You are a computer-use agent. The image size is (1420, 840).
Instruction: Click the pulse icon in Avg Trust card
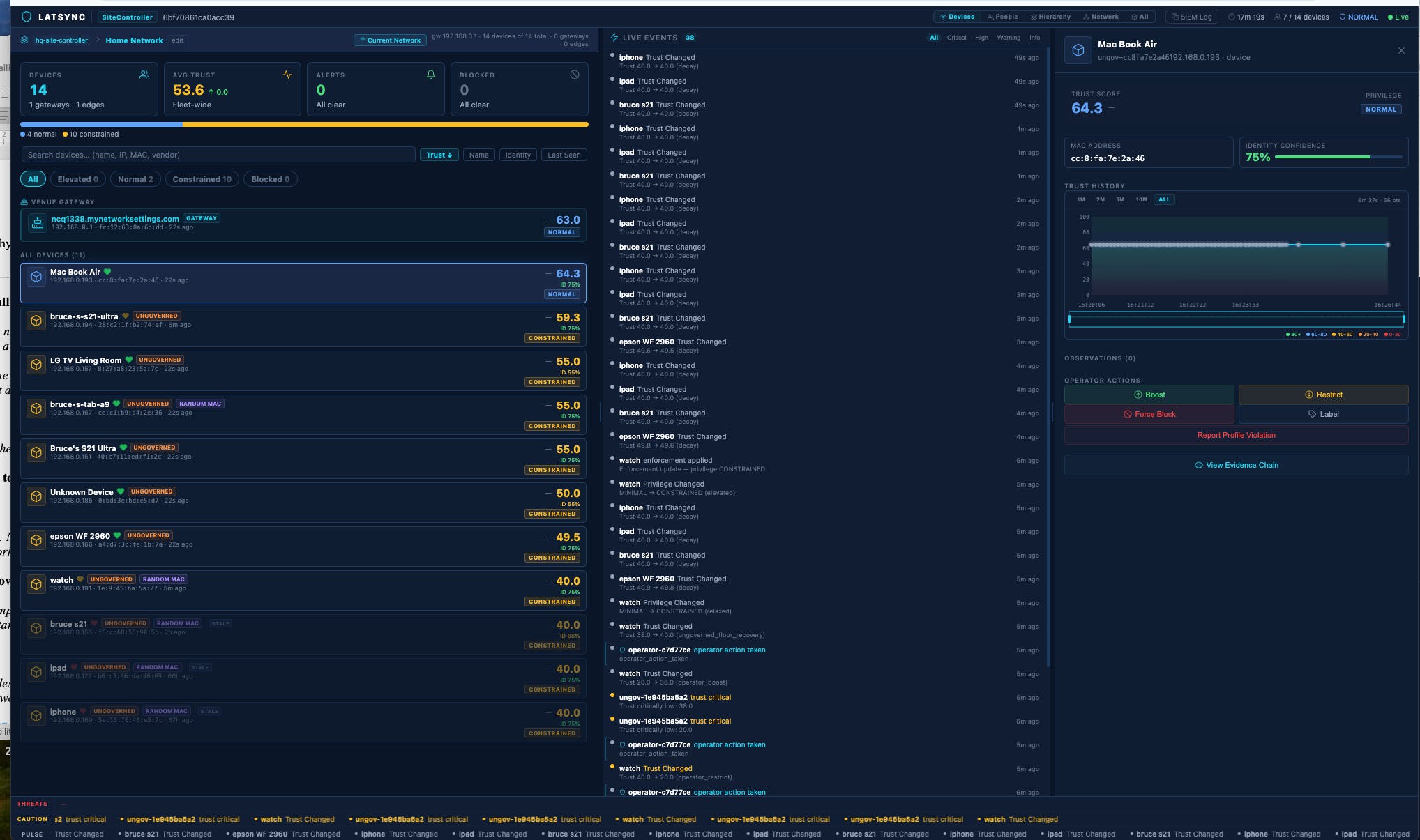click(x=287, y=75)
